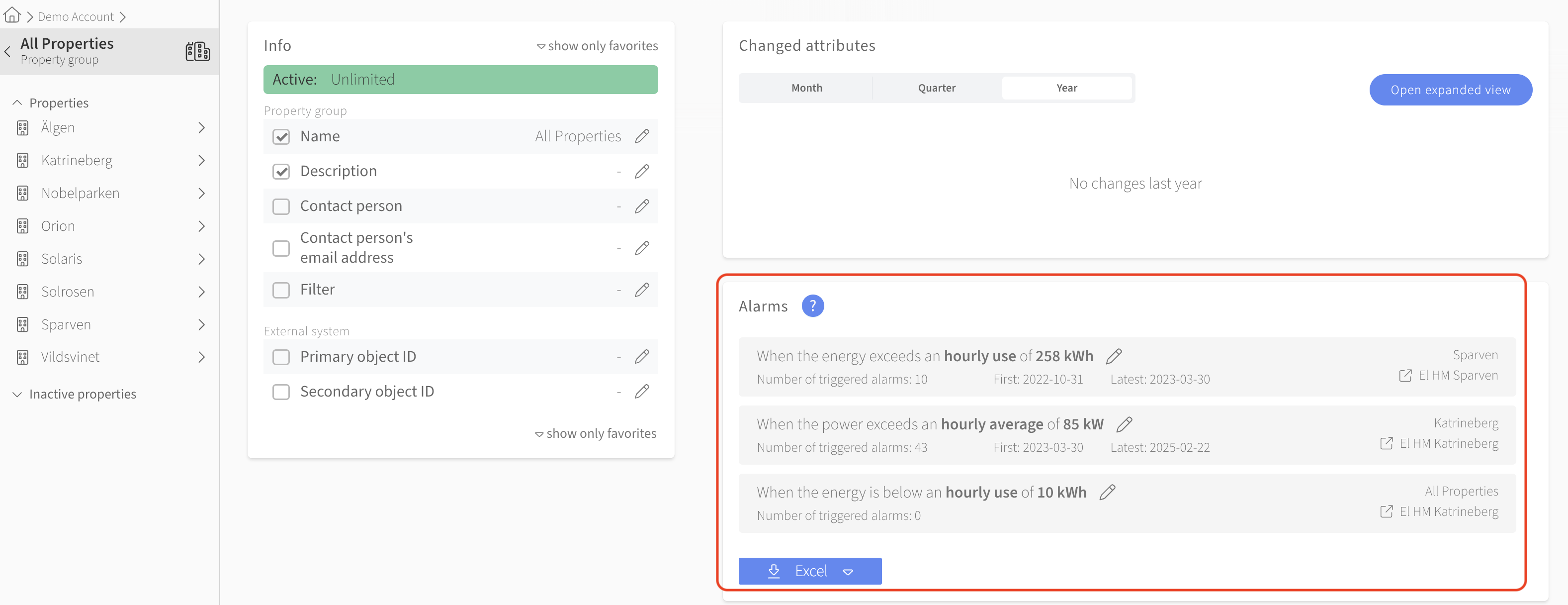The height and width of the screenshot is (605, 1568).
Task: Enable the Primary object ID checkbox
Action: pyautogui.click(x=280, y=357)
